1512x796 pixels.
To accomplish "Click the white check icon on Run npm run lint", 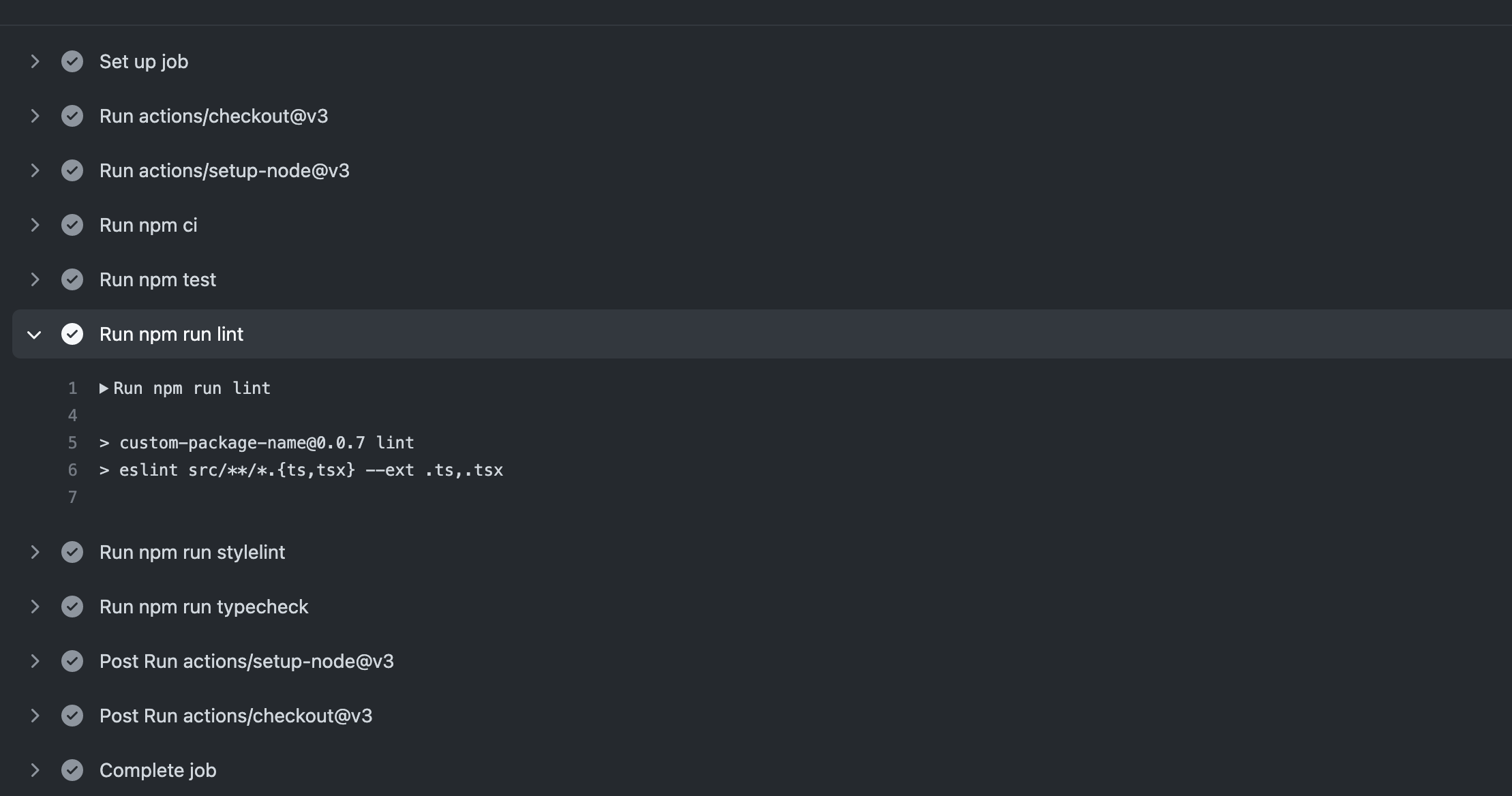I will [72, 334].
